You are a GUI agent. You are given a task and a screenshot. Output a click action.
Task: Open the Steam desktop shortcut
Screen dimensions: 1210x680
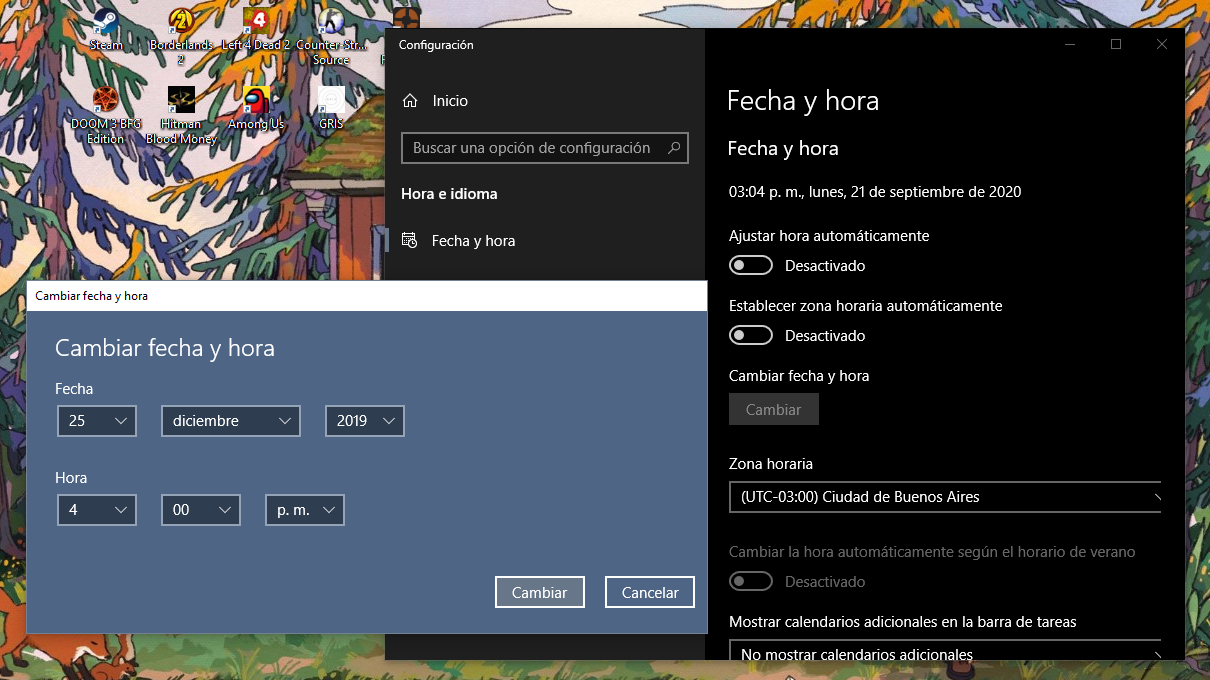pos(106,30)
